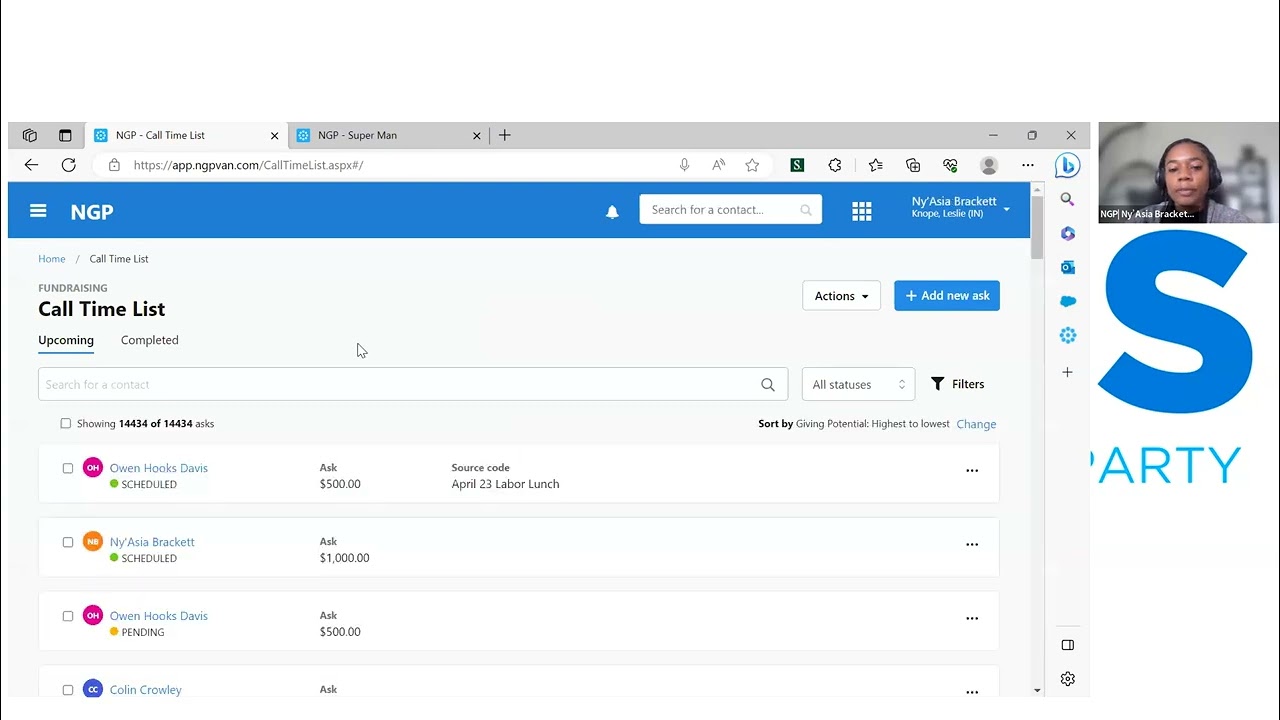Open the favorites list icon
Screen dimensions: 1280x720
coord(876,165)
